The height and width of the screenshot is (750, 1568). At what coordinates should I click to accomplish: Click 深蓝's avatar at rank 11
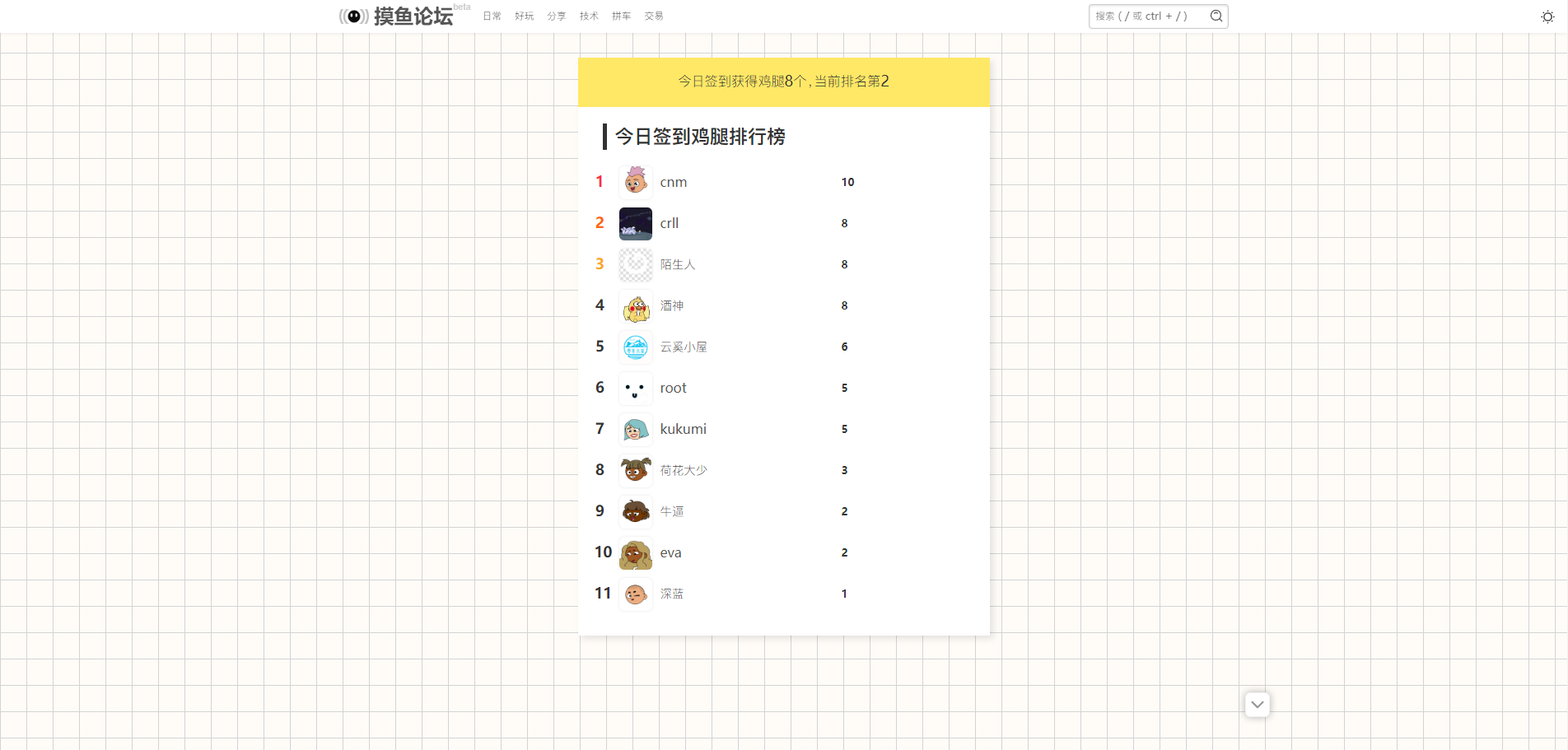(x=635, y=594)
